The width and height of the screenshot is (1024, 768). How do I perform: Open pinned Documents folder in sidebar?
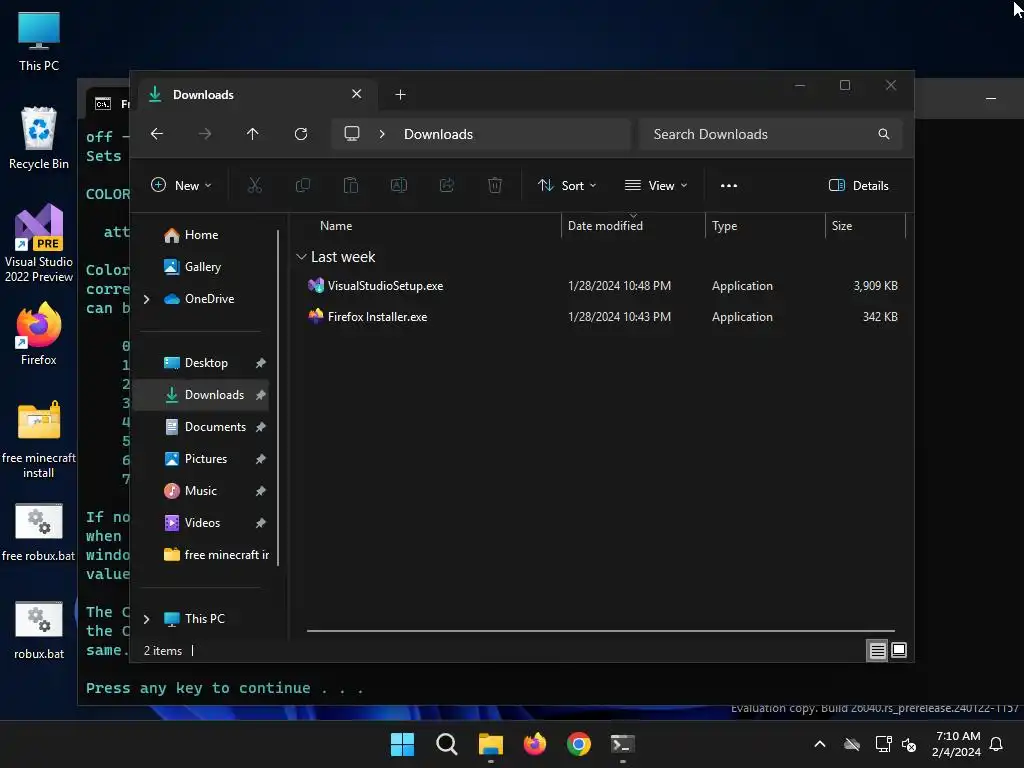click(215, 426)
